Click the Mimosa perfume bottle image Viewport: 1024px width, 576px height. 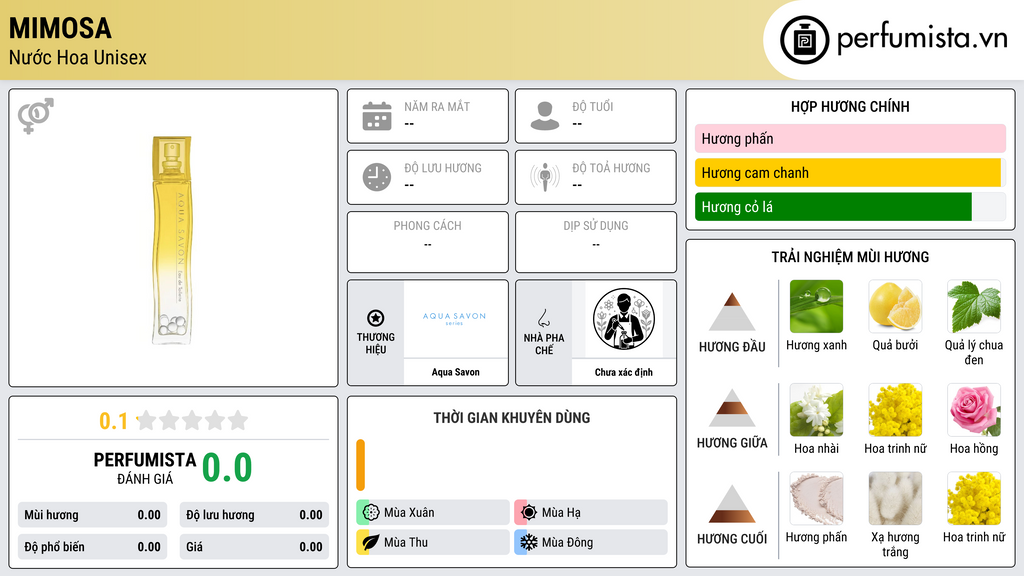click(x=172, y=240)
